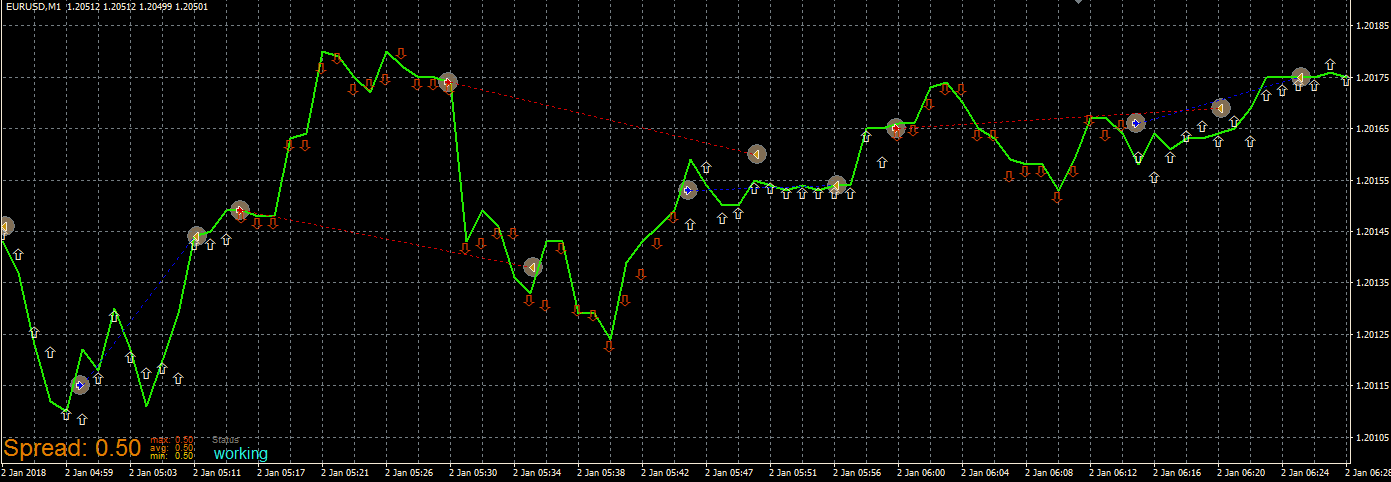Select the orange close marker at 1.20175 near 06:24
The height and width of the screenshot is (482, 1391).
(x=1301, y=77)
